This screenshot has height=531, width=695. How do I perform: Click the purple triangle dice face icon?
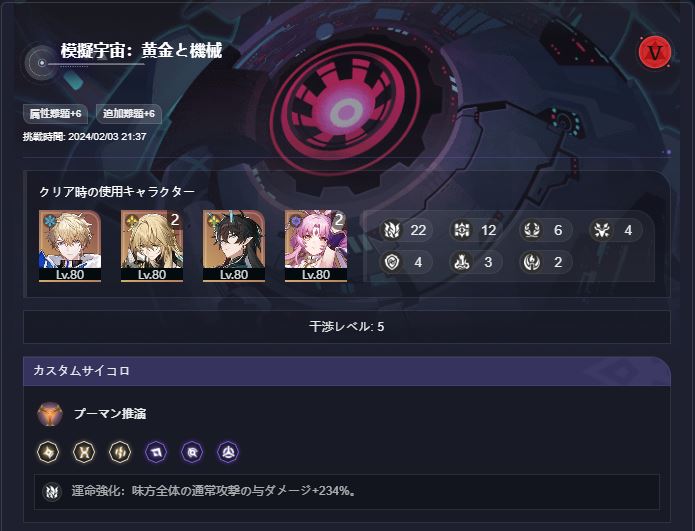click(x=228, y=452)
